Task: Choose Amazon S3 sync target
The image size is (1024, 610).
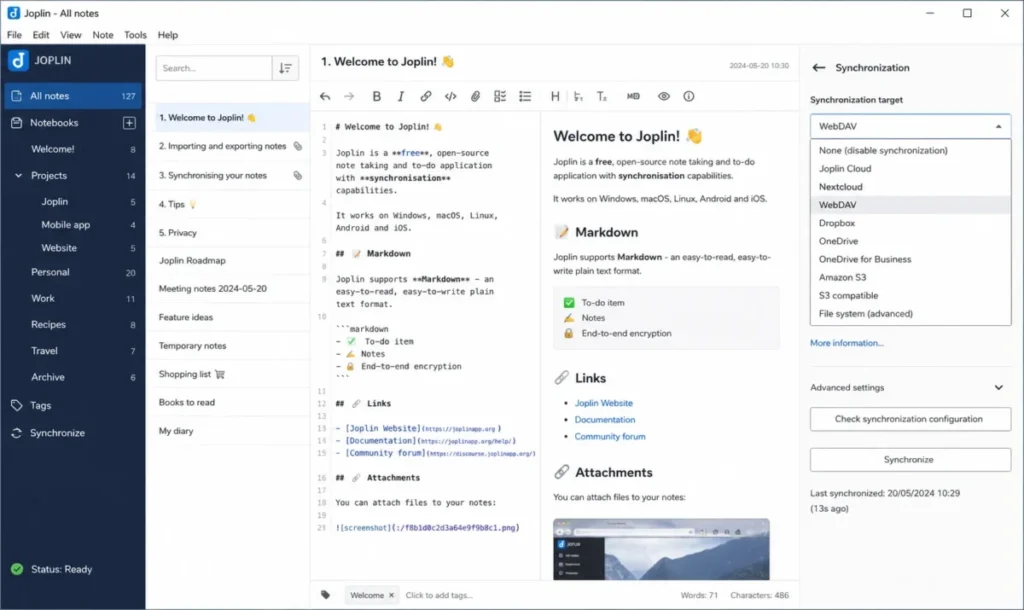Action: point(910,277)
